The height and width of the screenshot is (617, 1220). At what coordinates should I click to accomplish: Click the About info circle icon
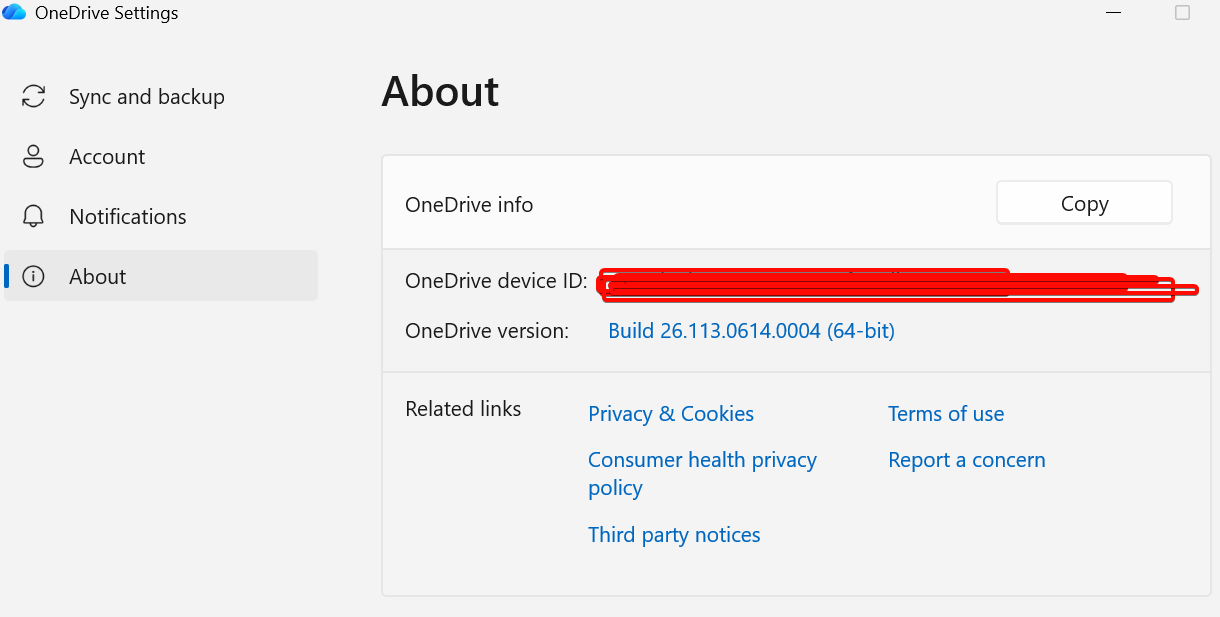[x=34, y=277]
